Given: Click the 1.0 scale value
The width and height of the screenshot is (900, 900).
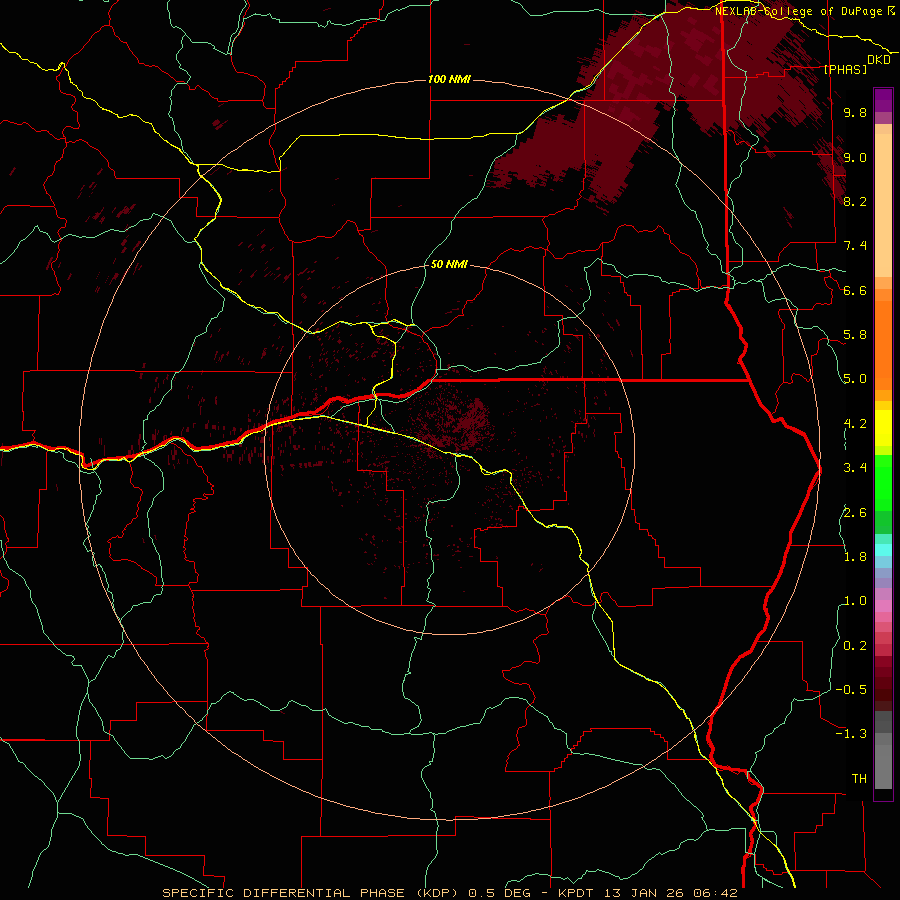Looking at the screenshot, I should (855, 601).
